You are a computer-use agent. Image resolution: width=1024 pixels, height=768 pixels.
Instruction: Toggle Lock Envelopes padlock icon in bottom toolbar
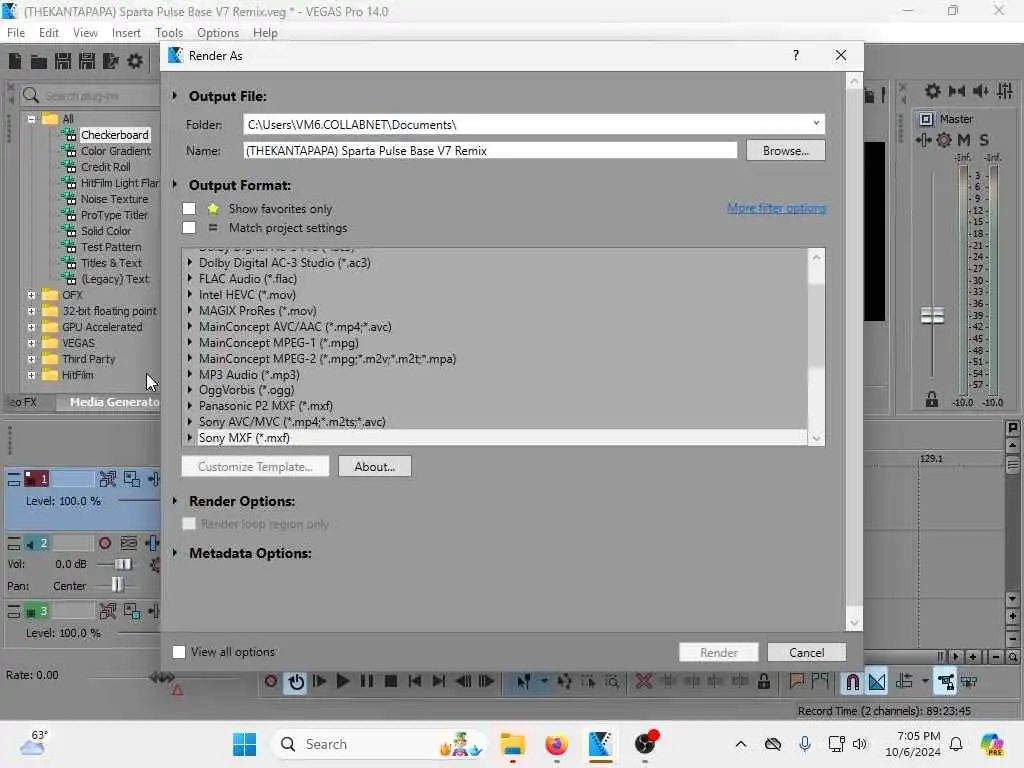763,682
